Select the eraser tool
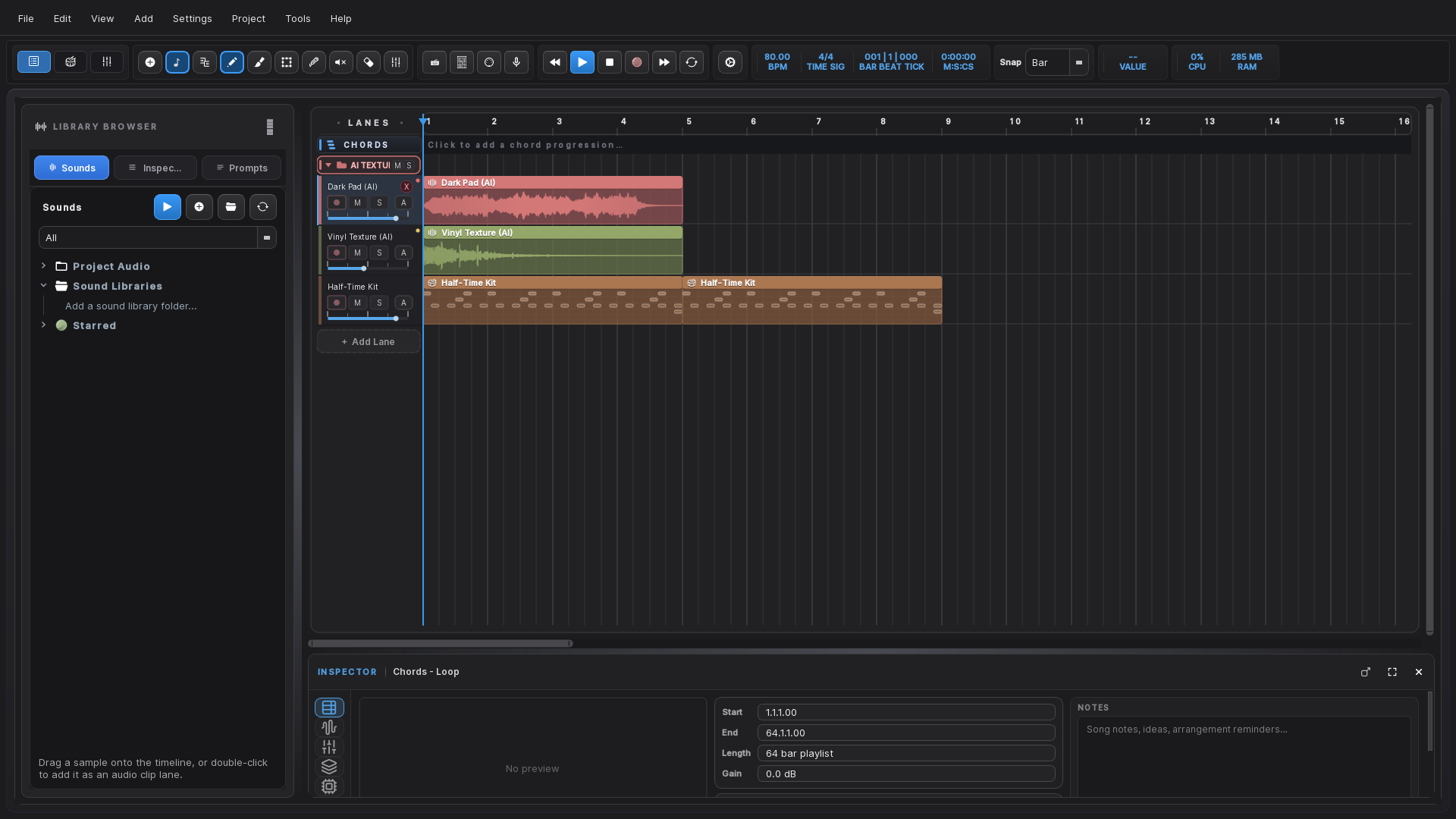 coord(369,62)
